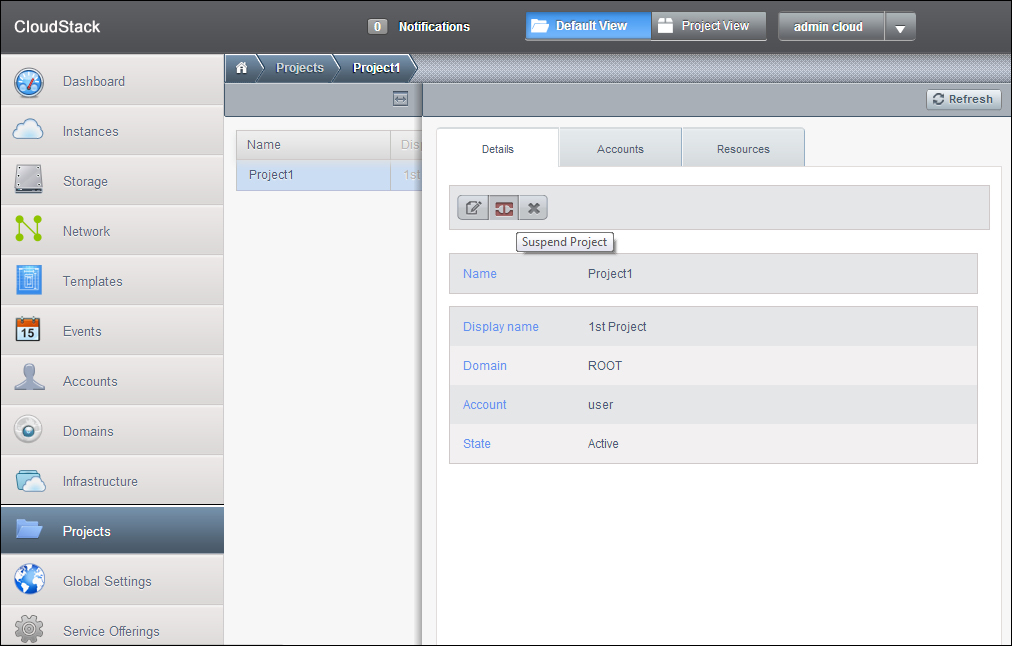Switch to the Resources tab

pos(743,149)
